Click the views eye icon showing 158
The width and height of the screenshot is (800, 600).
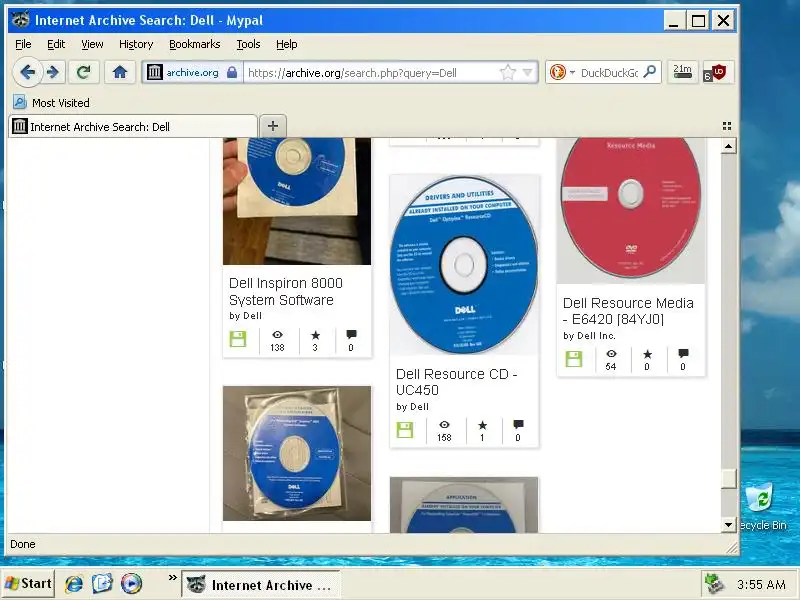tap(444, 425)
